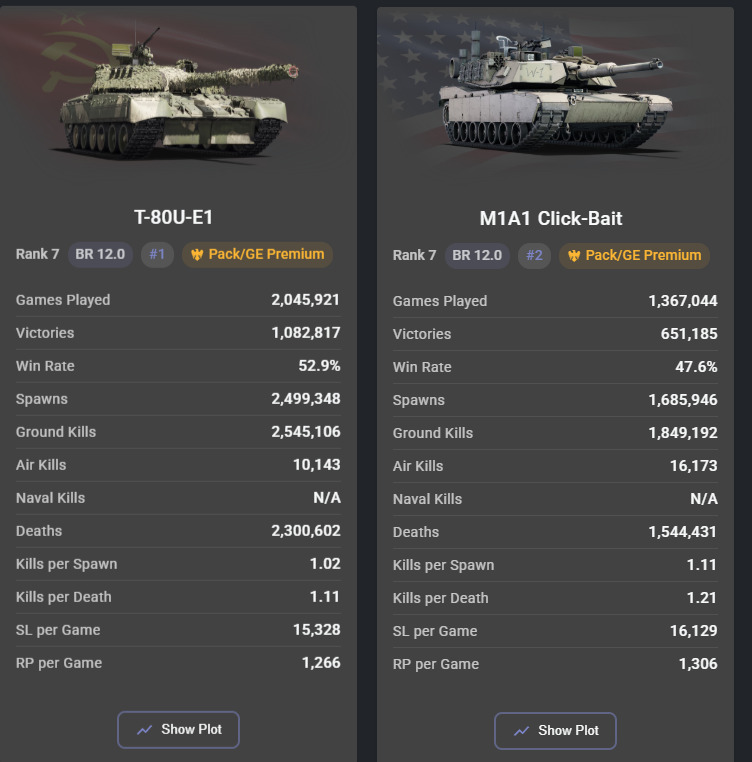
Task: Show plot for the T-80U-E1
Action: click(x=178, y=730)
